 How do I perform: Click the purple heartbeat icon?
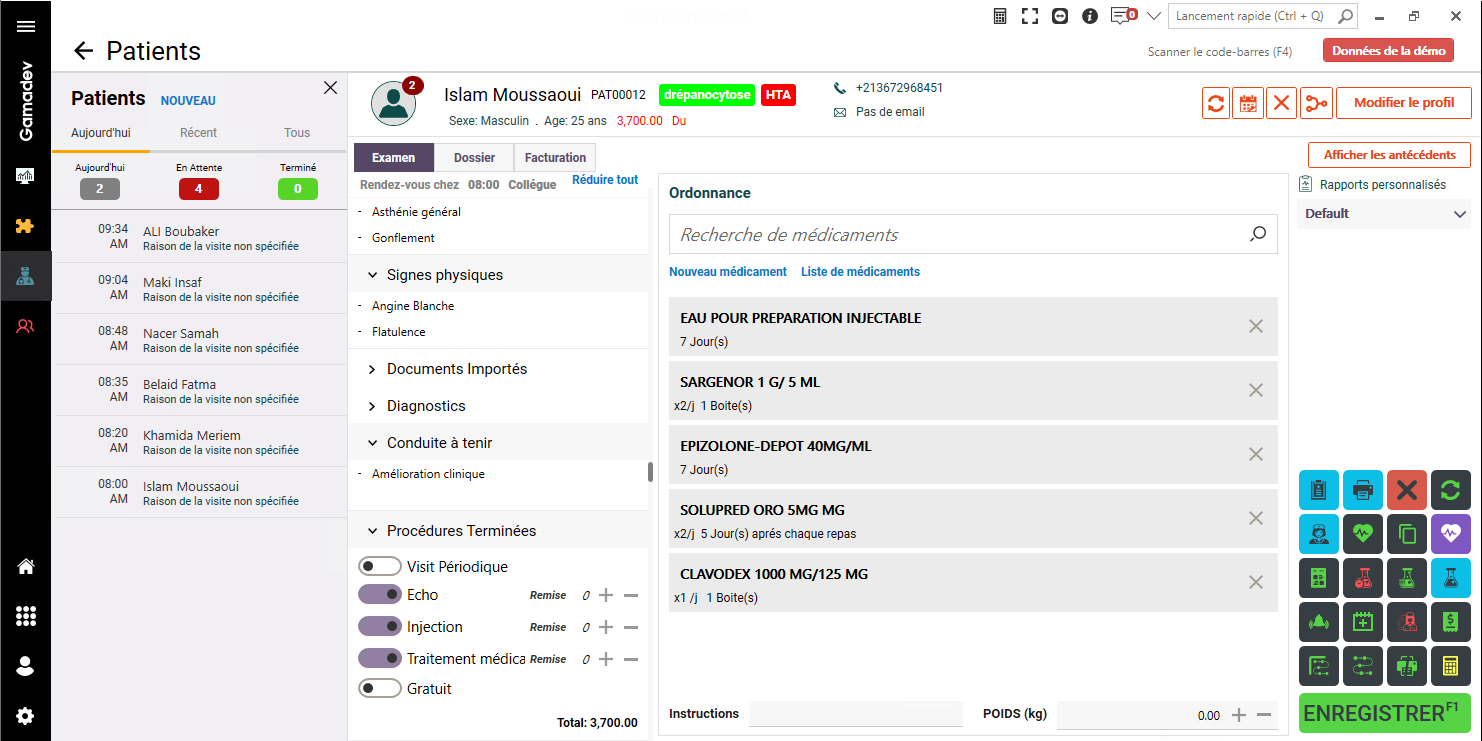pyautogui.click(x=1450, y=534)
